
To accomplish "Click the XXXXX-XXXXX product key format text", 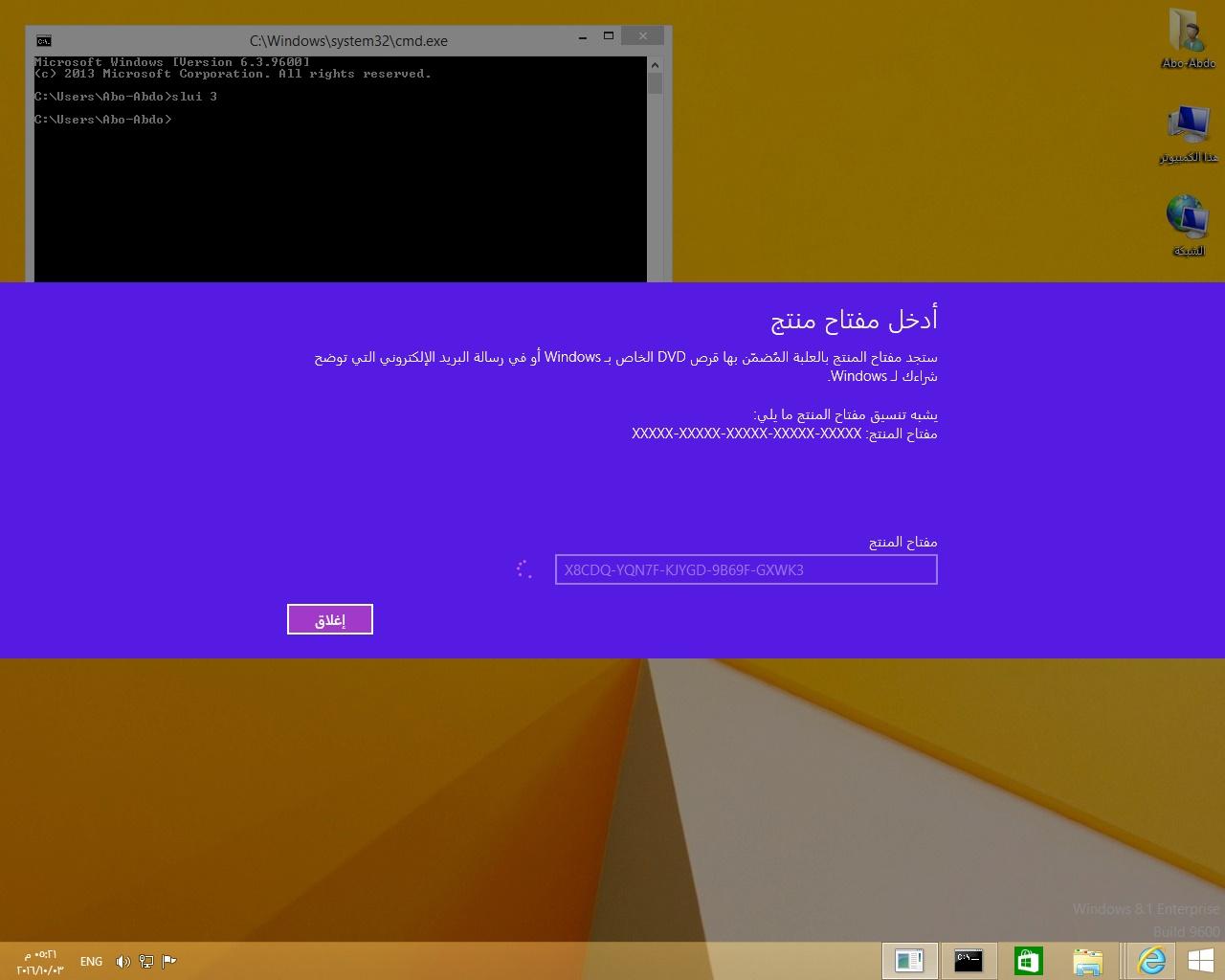I will tap(746, 434).
